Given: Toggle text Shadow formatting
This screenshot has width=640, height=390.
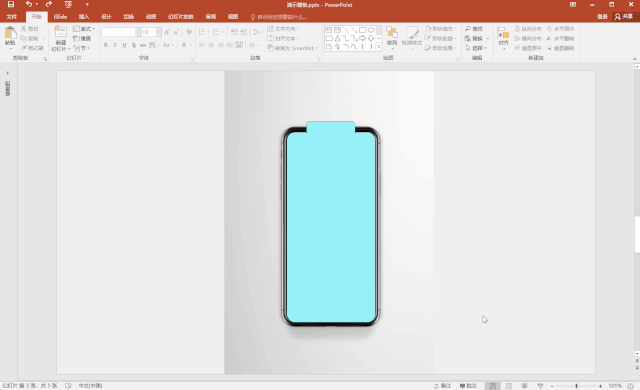Looking at the screenshot, I should click(x=134, y=45).
